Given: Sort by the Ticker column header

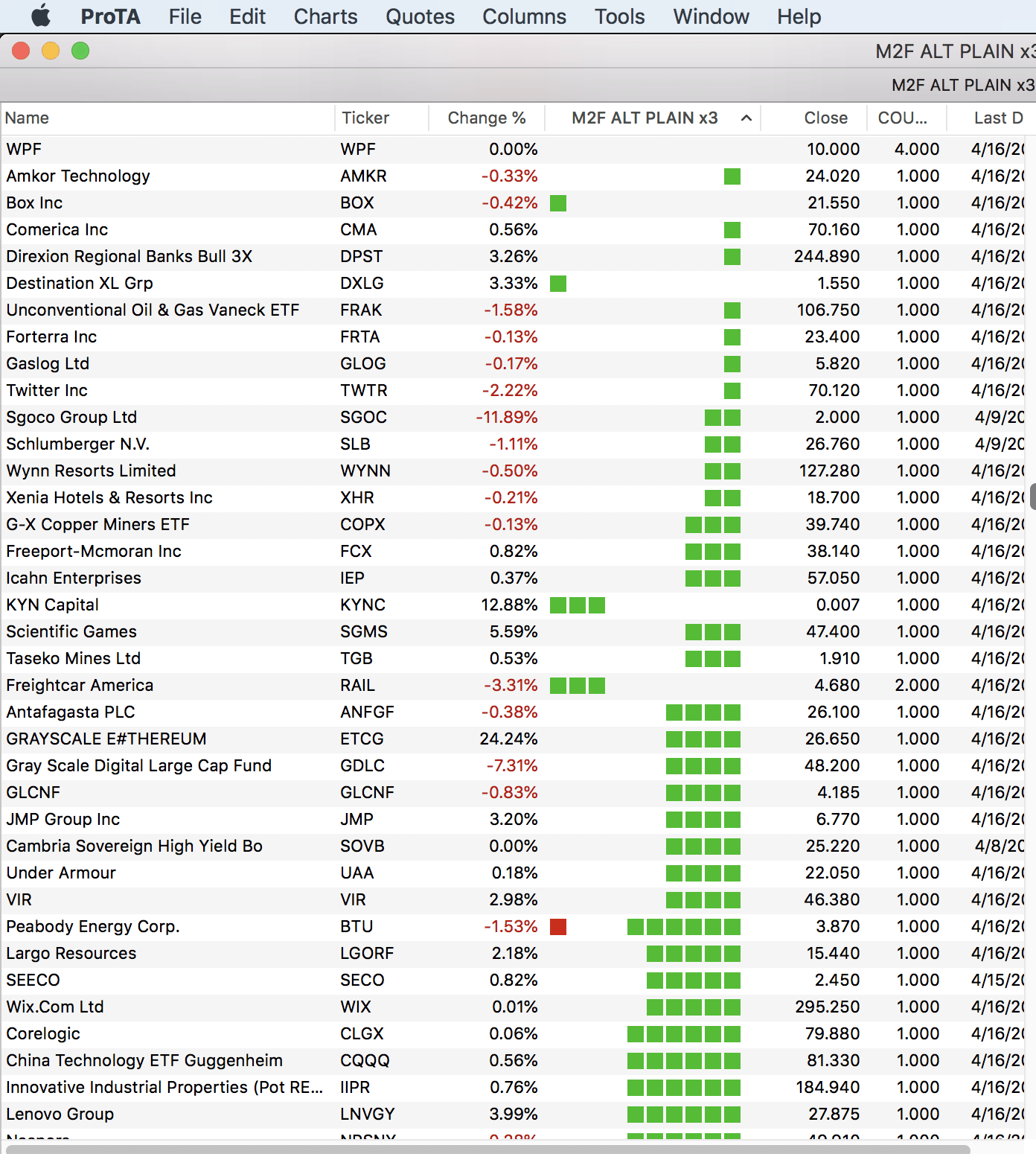Looking at the screenshot, I should (382, 118).
